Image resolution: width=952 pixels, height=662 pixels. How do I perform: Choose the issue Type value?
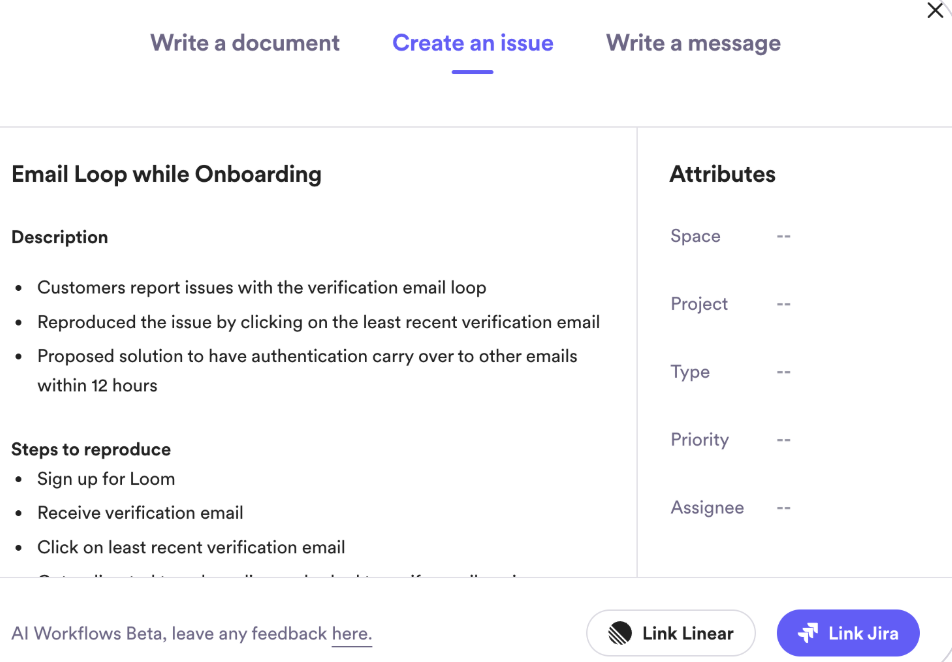tap(783, 372)
